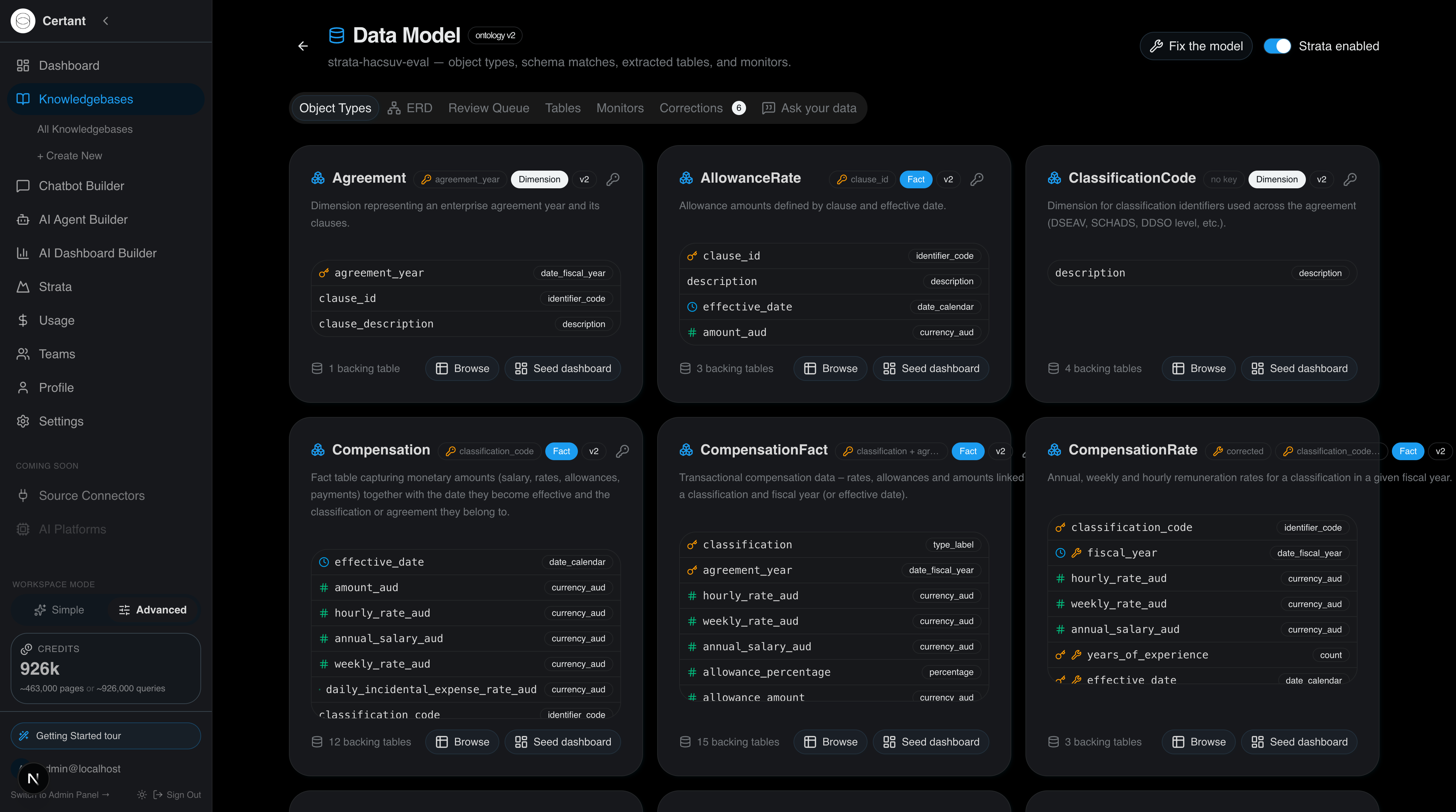Click the Fix the model button
The height and width of the screenshot is (812, 1456).
(1196, 46)
